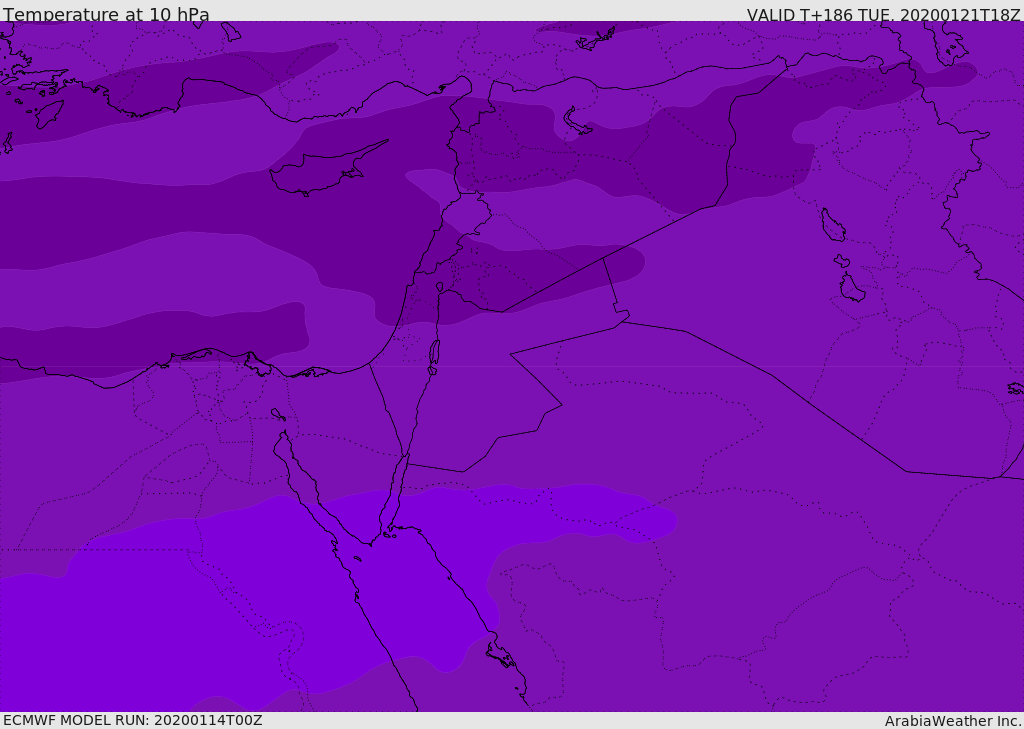The image size is (1024, 729).
Task: Click the 'ArabiaWeather Inc' credit text
Action: pos(953,721)
